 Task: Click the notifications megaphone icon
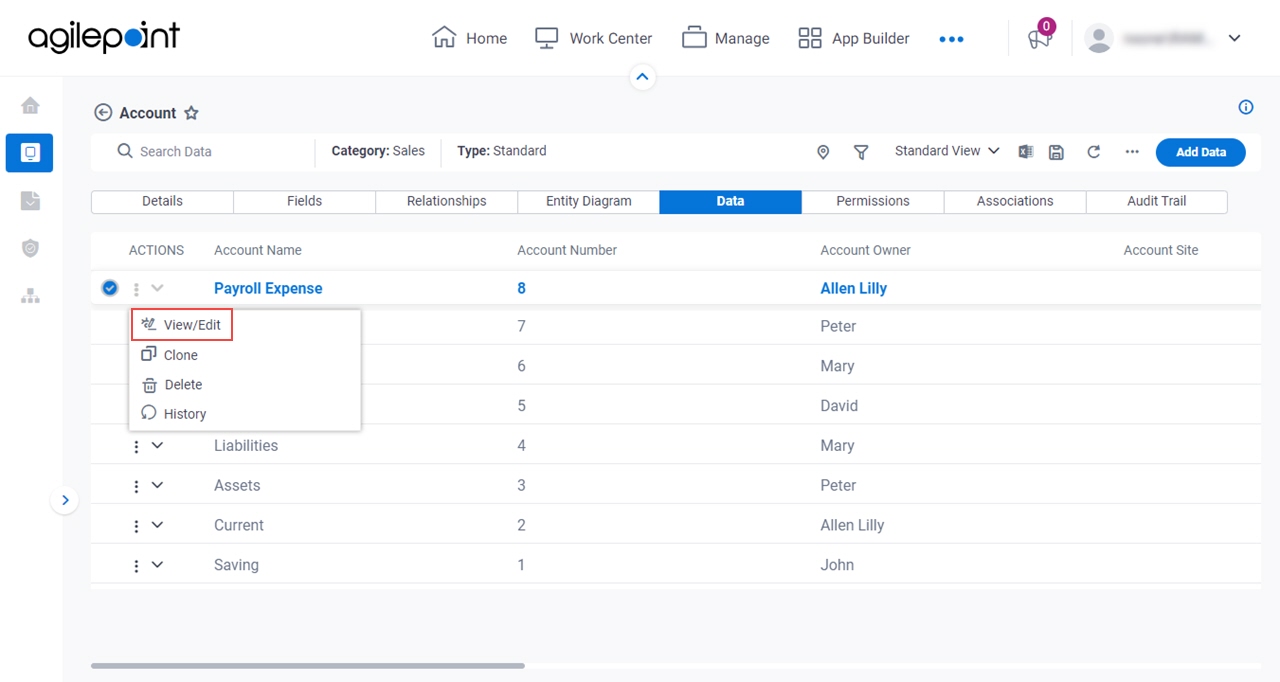(1039, 39)
